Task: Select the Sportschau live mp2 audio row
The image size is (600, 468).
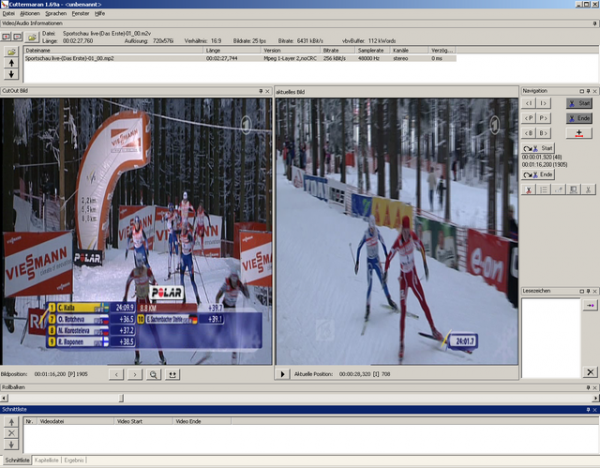Action: click(x=100, y=58)
